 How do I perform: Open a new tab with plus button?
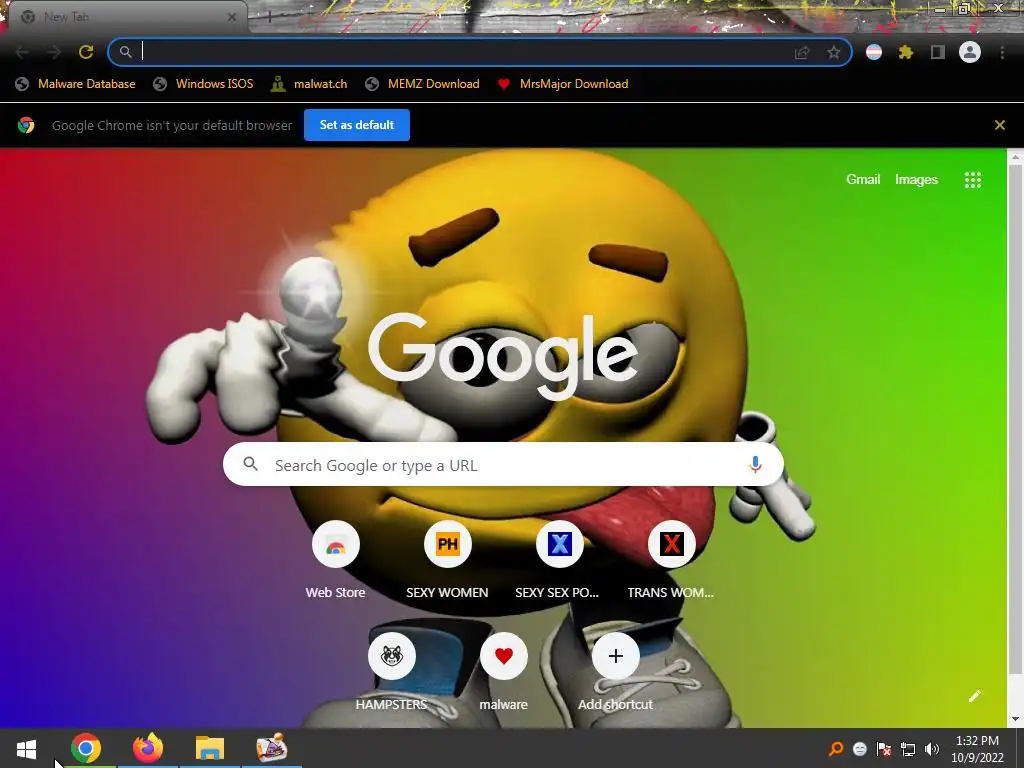click(269, 17)
